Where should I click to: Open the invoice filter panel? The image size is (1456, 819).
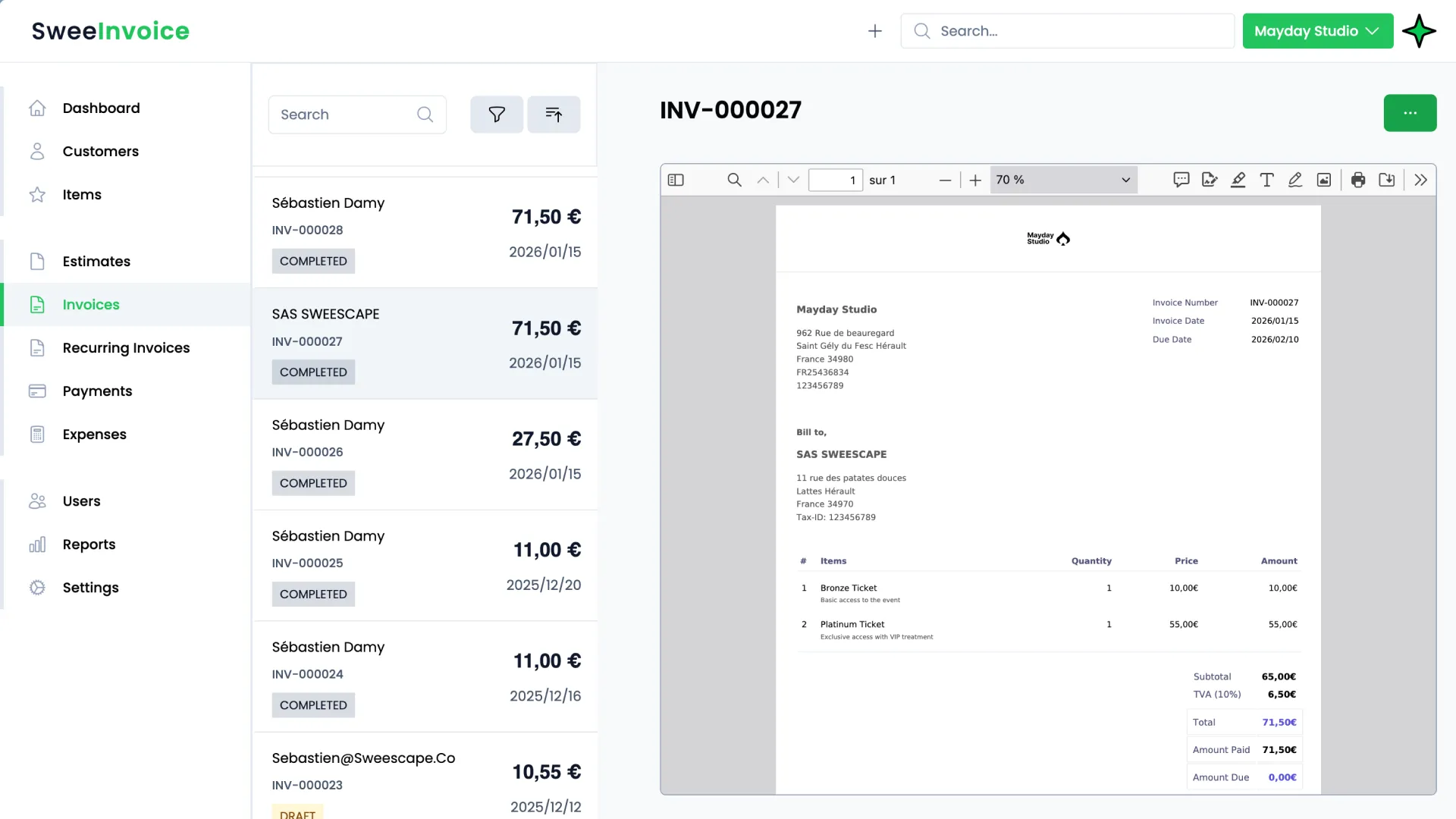click(x=496, y=114)
